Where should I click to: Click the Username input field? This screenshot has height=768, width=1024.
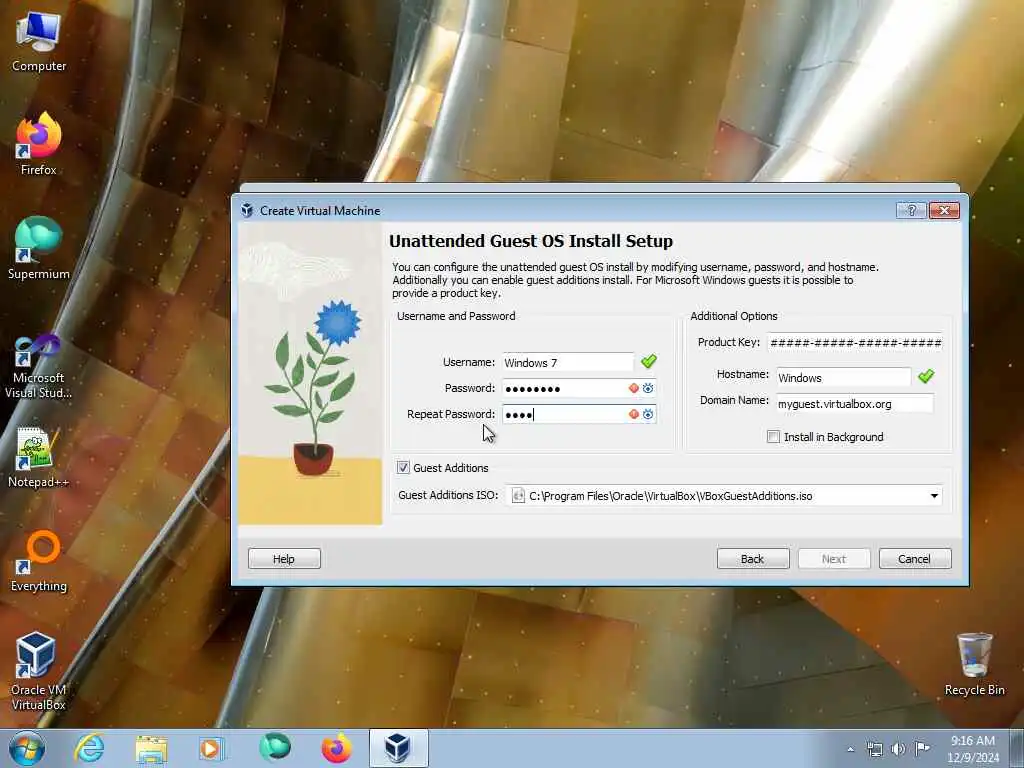click(x=568, y=362)
